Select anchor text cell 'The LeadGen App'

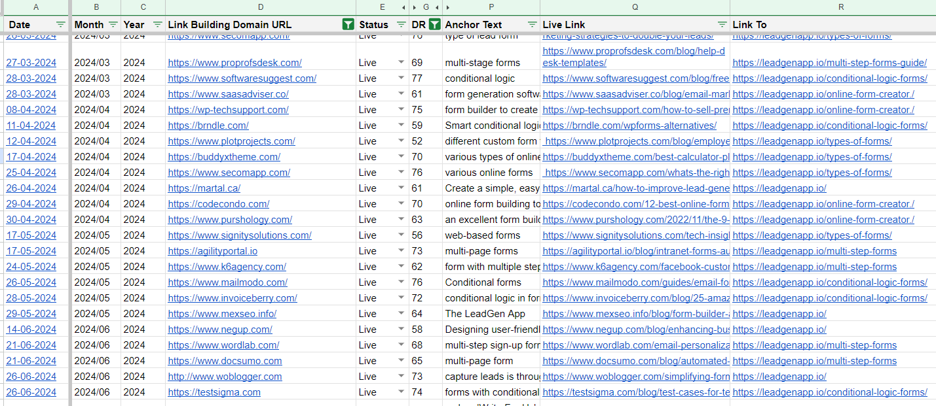point(491,313)
